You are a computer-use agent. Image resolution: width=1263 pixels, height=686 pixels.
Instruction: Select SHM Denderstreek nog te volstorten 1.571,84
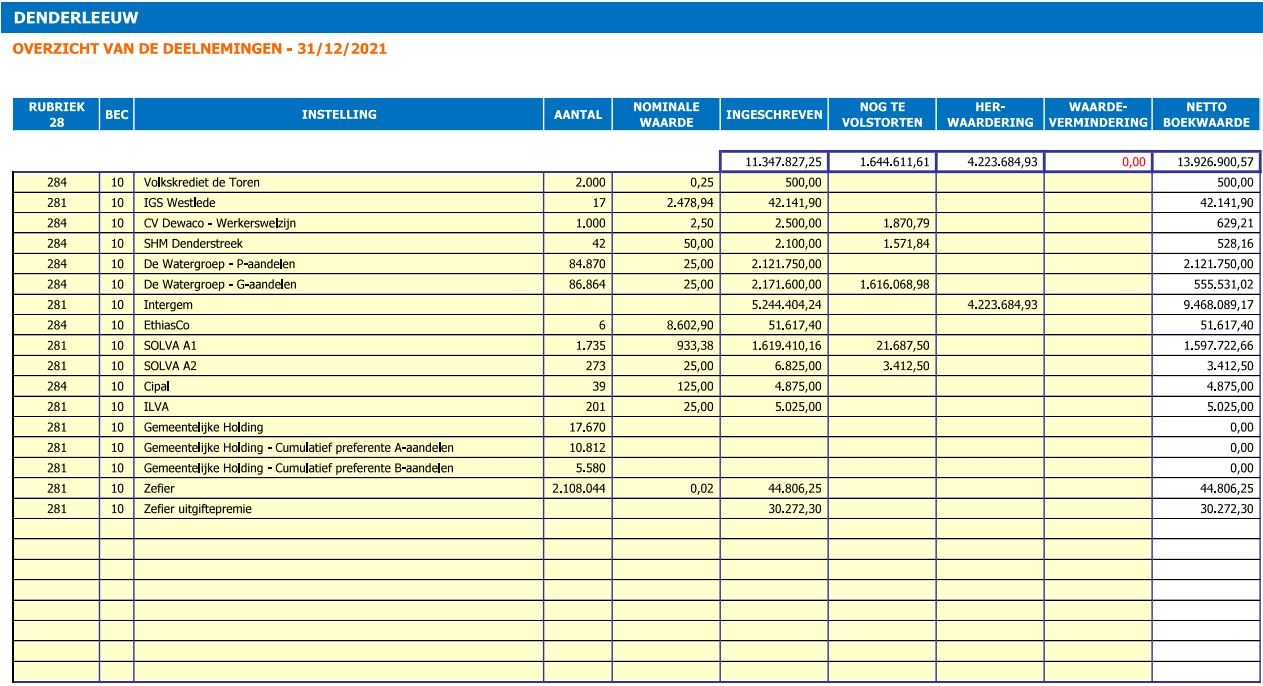tap(882, 244)
